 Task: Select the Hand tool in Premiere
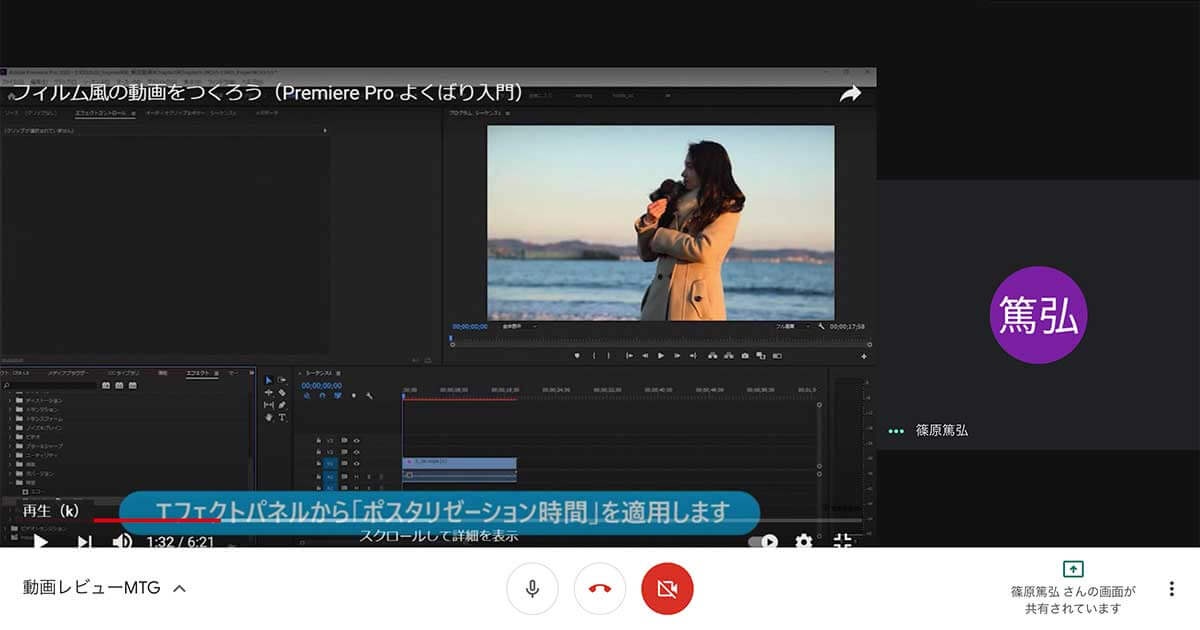269,417
